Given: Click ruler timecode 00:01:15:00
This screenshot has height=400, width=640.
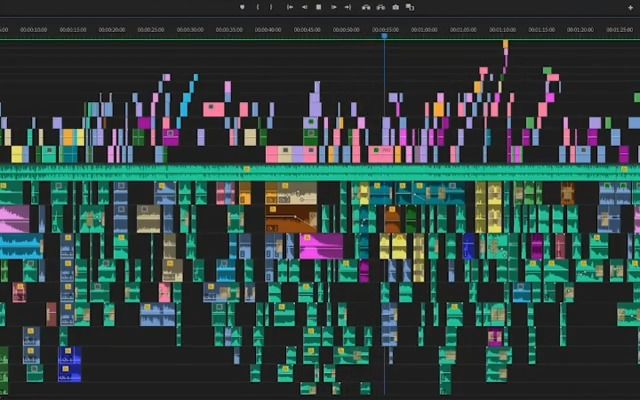Looking at the screenshot, I should tap(542, 30).
